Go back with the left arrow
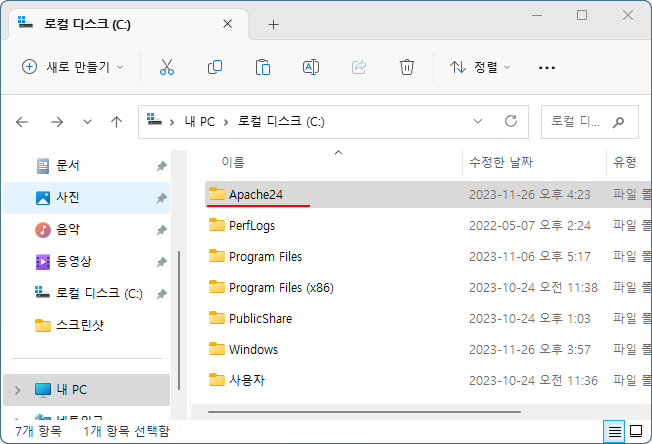Image resolution: width=652 pixels, height=444 pixels. click(22, 122)
